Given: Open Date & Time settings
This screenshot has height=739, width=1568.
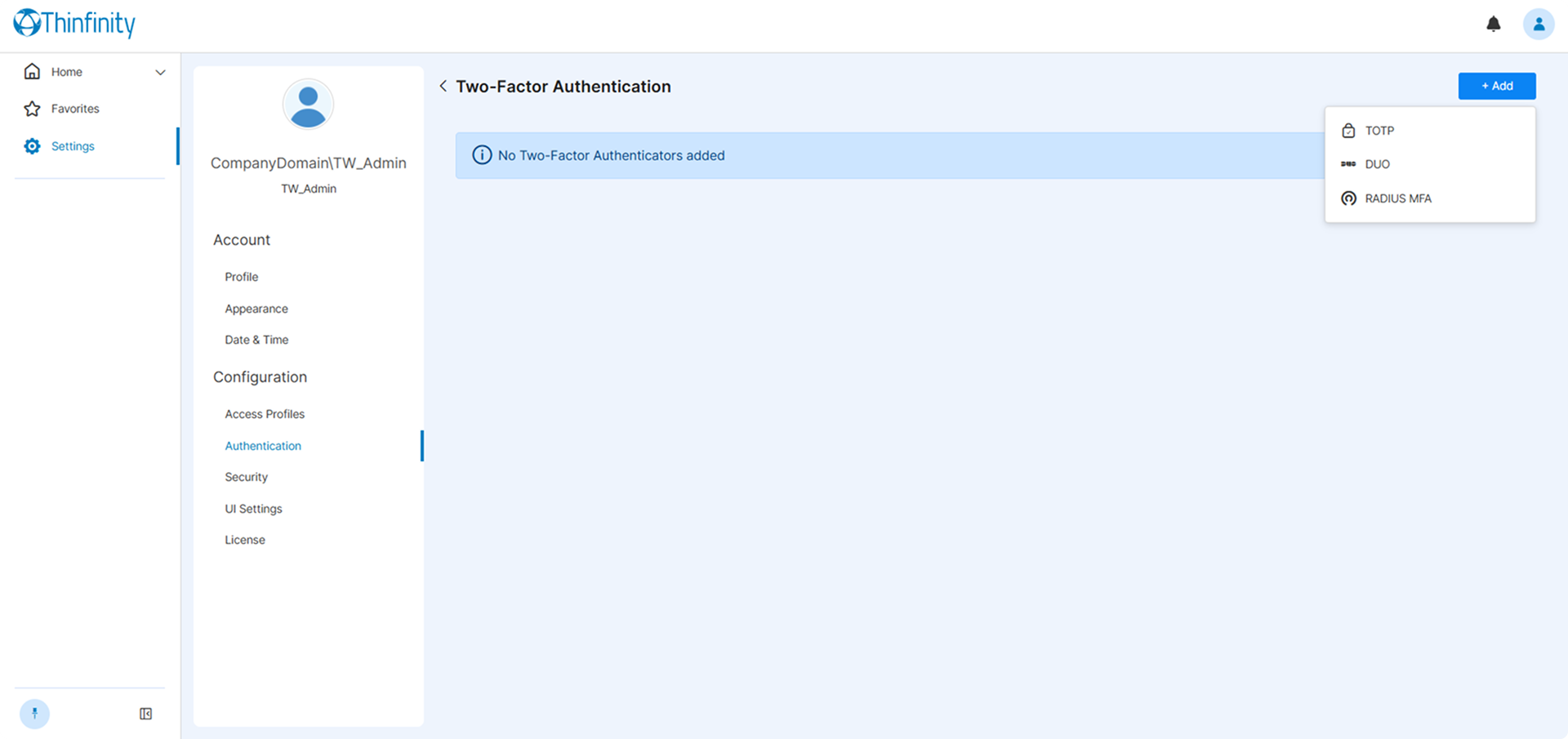Looking at the screenshot, I should [256, 340].
